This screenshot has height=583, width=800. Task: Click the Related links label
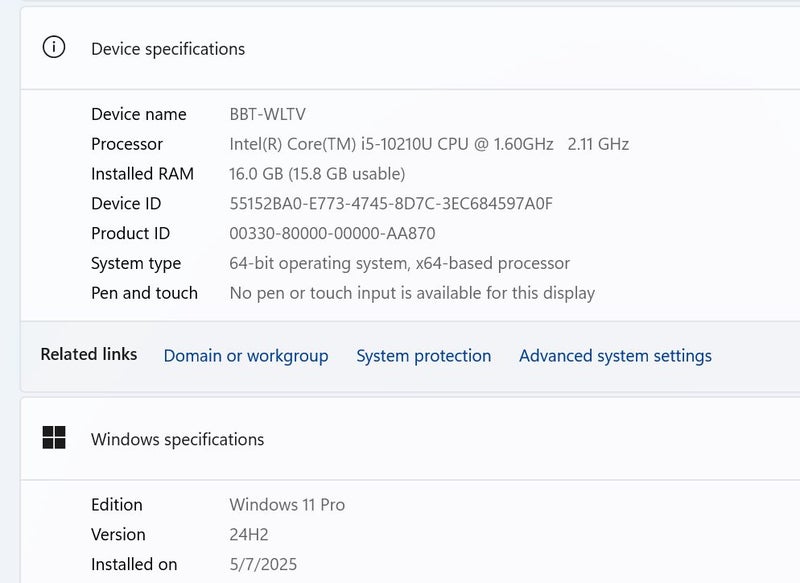coord(89,355)
